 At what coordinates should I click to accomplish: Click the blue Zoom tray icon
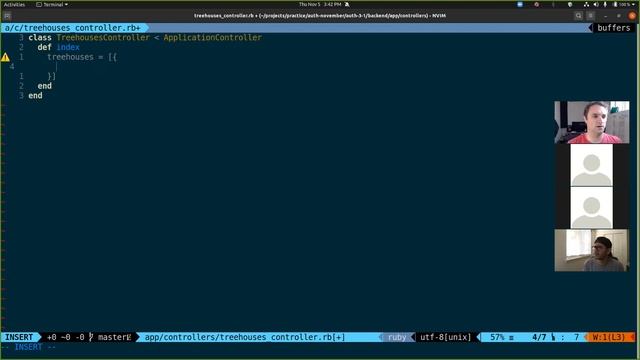pos(520,4)
